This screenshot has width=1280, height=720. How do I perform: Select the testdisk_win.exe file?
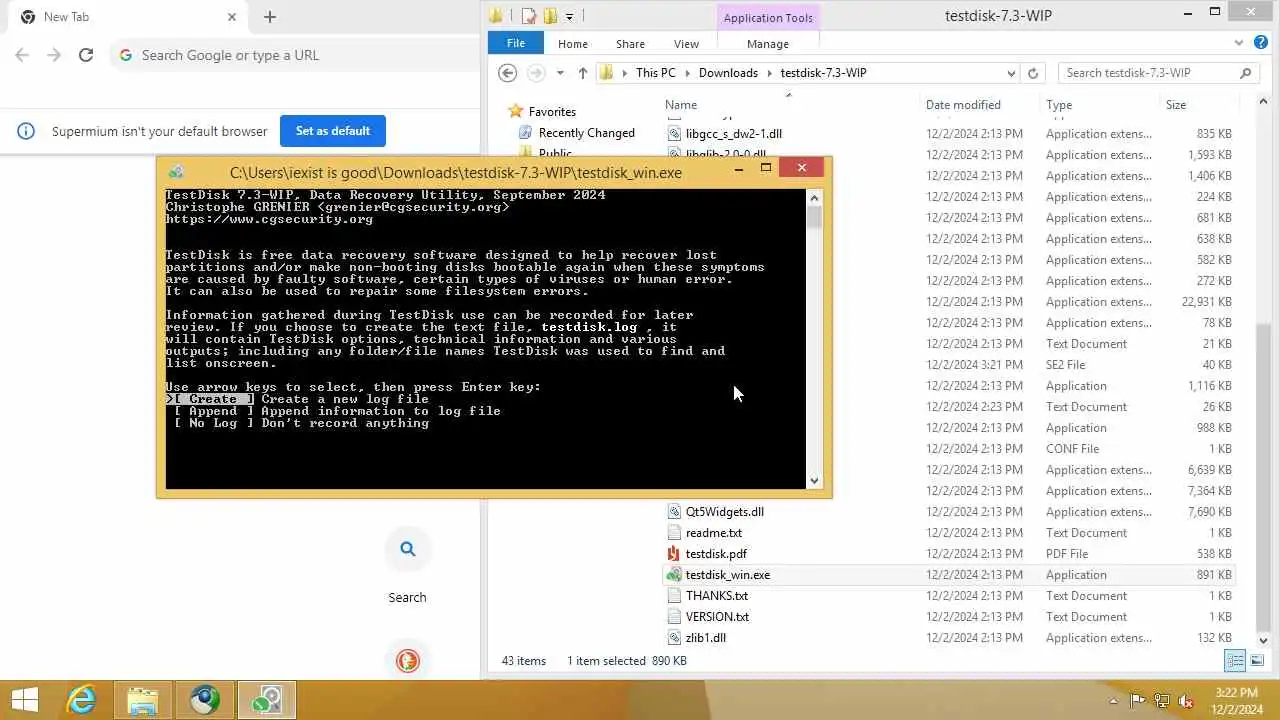[x=728, y=575]
